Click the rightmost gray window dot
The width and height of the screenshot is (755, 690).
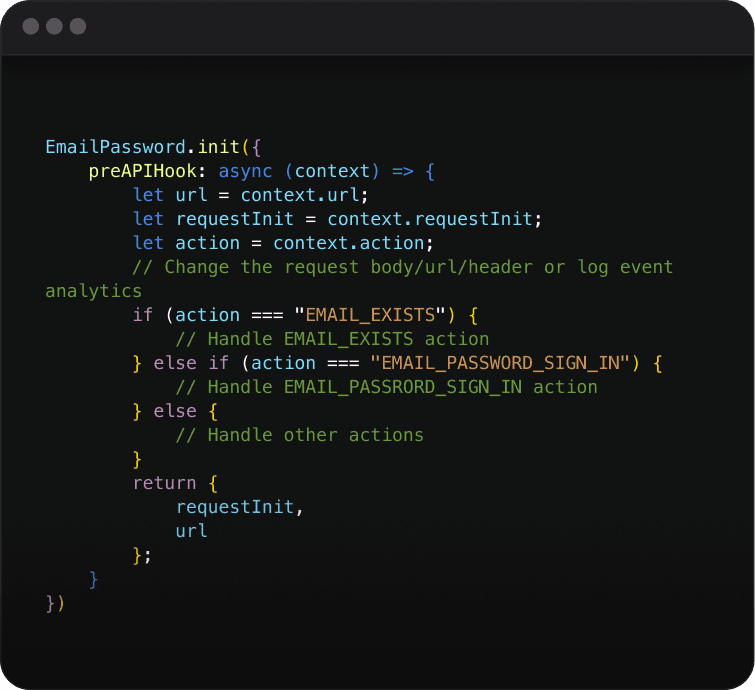coord(77,26)
